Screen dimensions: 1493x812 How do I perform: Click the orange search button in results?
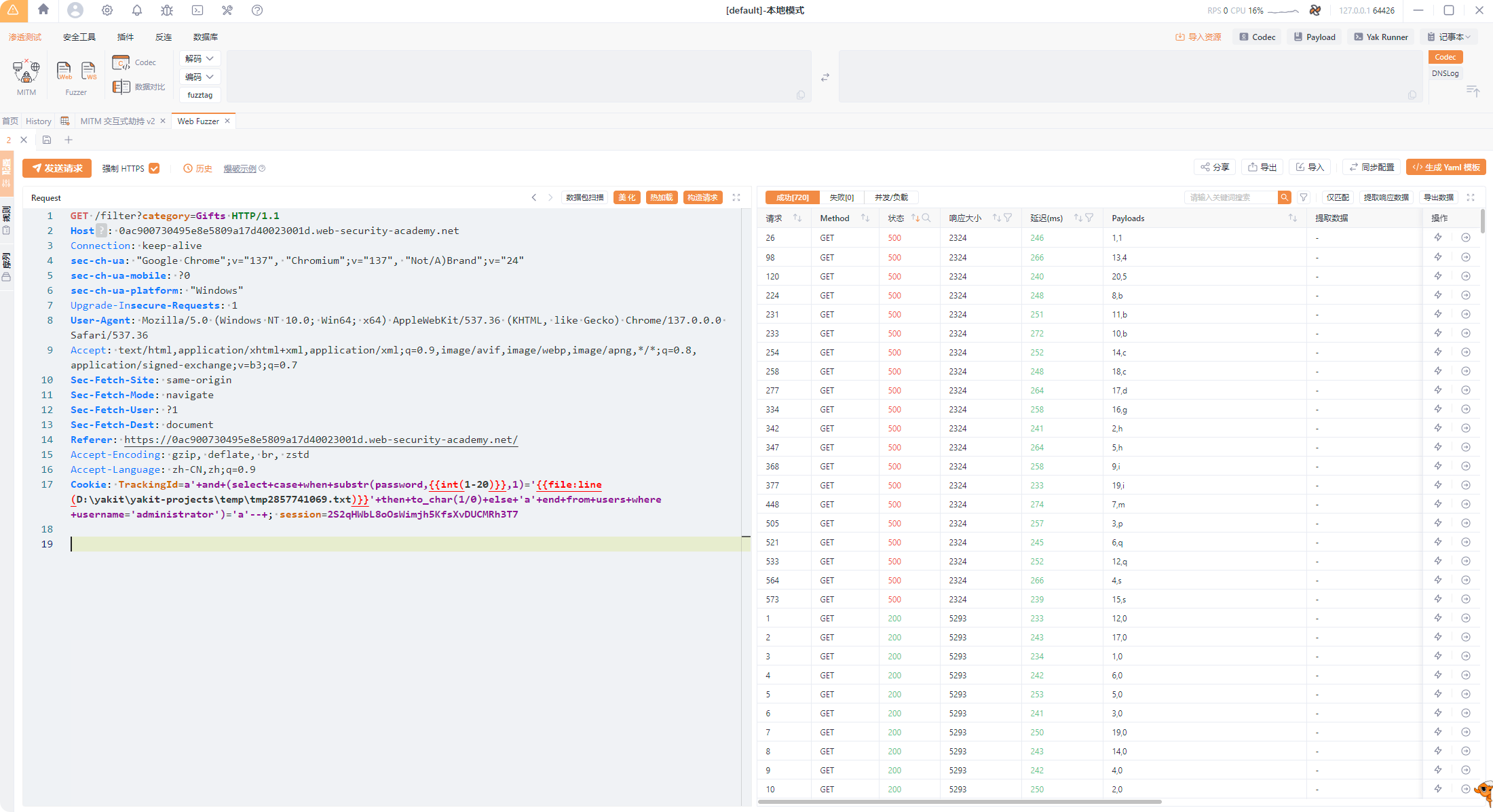[1284, 197]
